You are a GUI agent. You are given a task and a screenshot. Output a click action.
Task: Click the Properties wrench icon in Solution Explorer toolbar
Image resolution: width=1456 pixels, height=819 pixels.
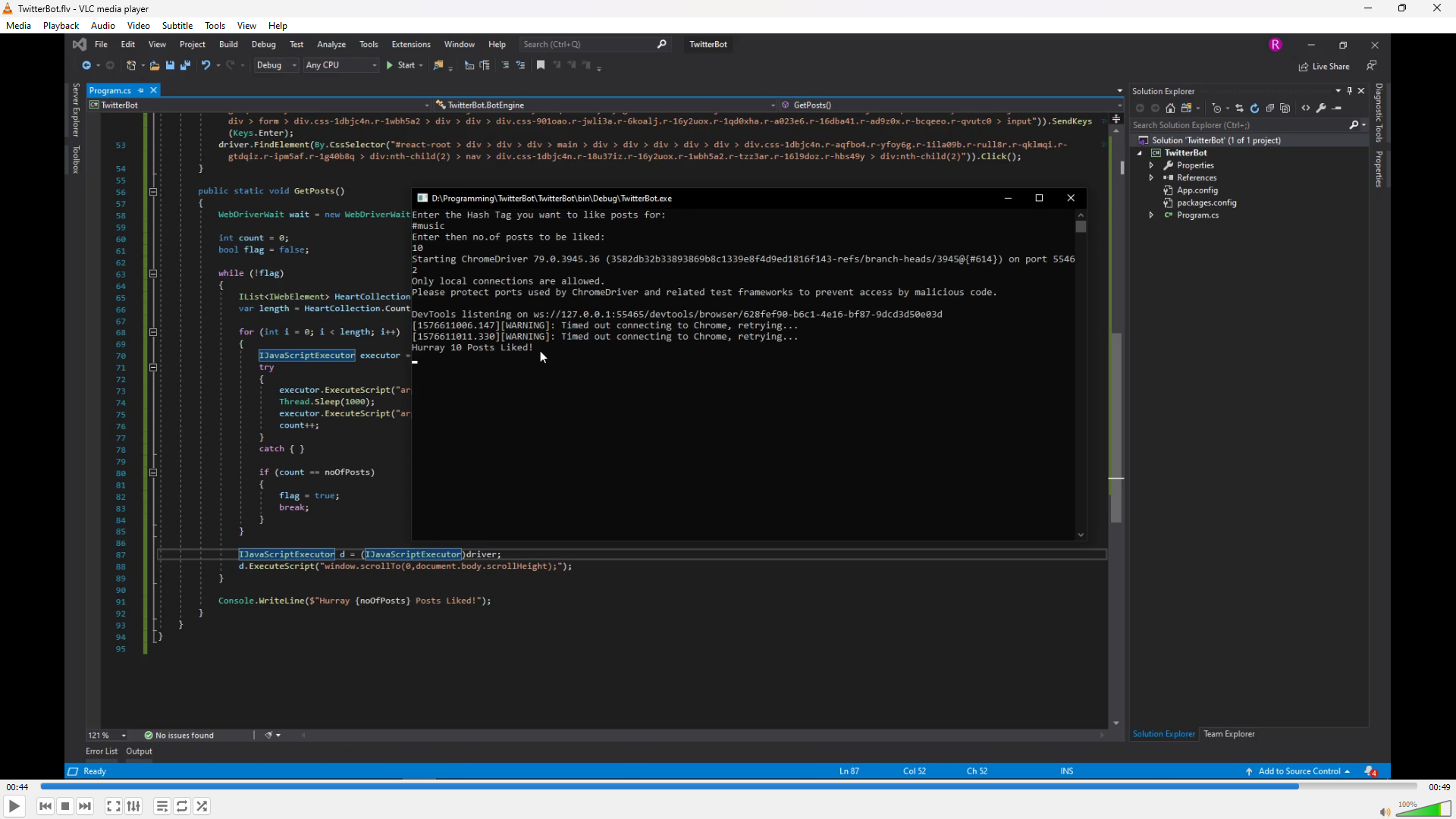(x=1321, y=108)
